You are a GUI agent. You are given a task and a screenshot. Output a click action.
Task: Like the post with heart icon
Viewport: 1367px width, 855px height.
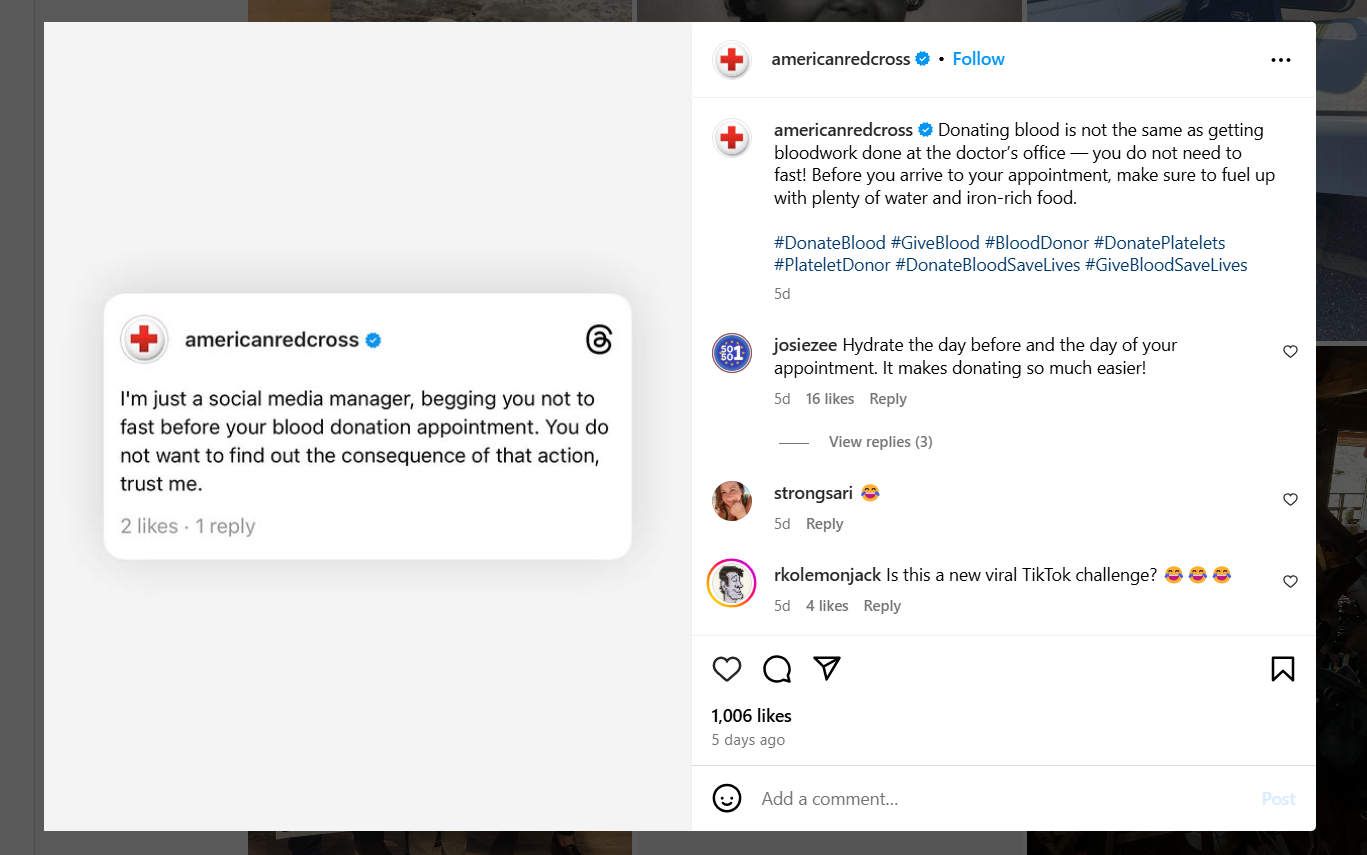click(x=727, y=669)
